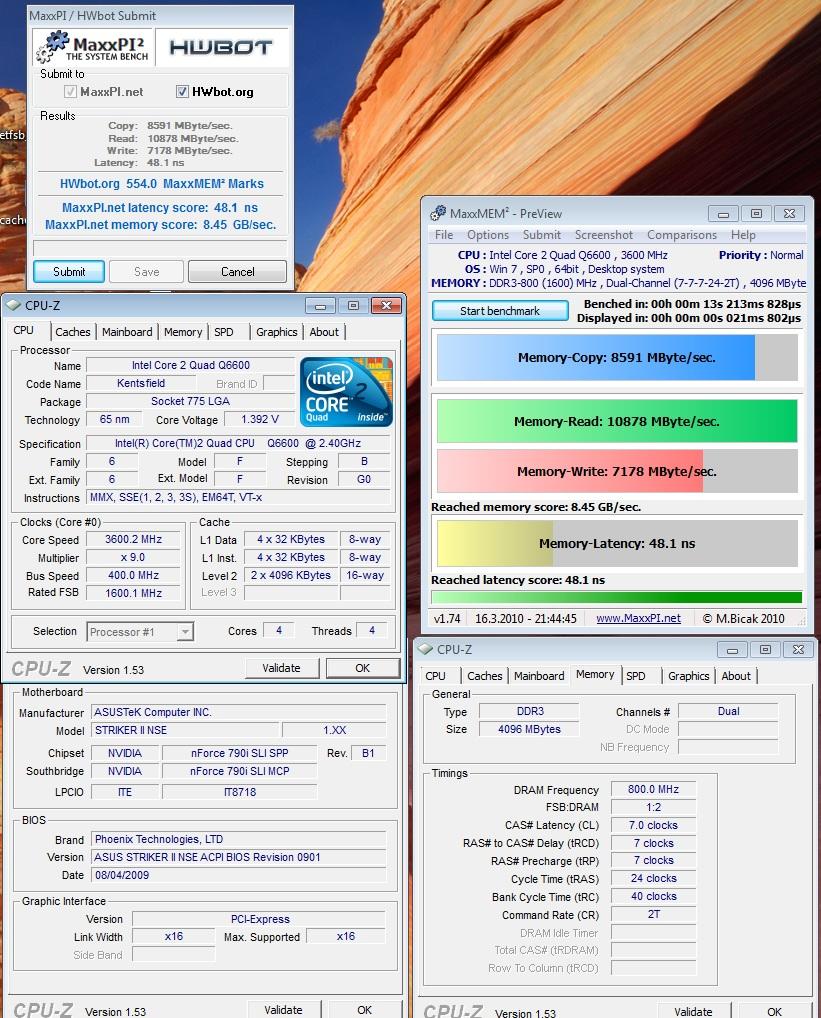Click Cancel in HWbot Submit dialog
821x1018 pixels.
[x=238, y=271]
